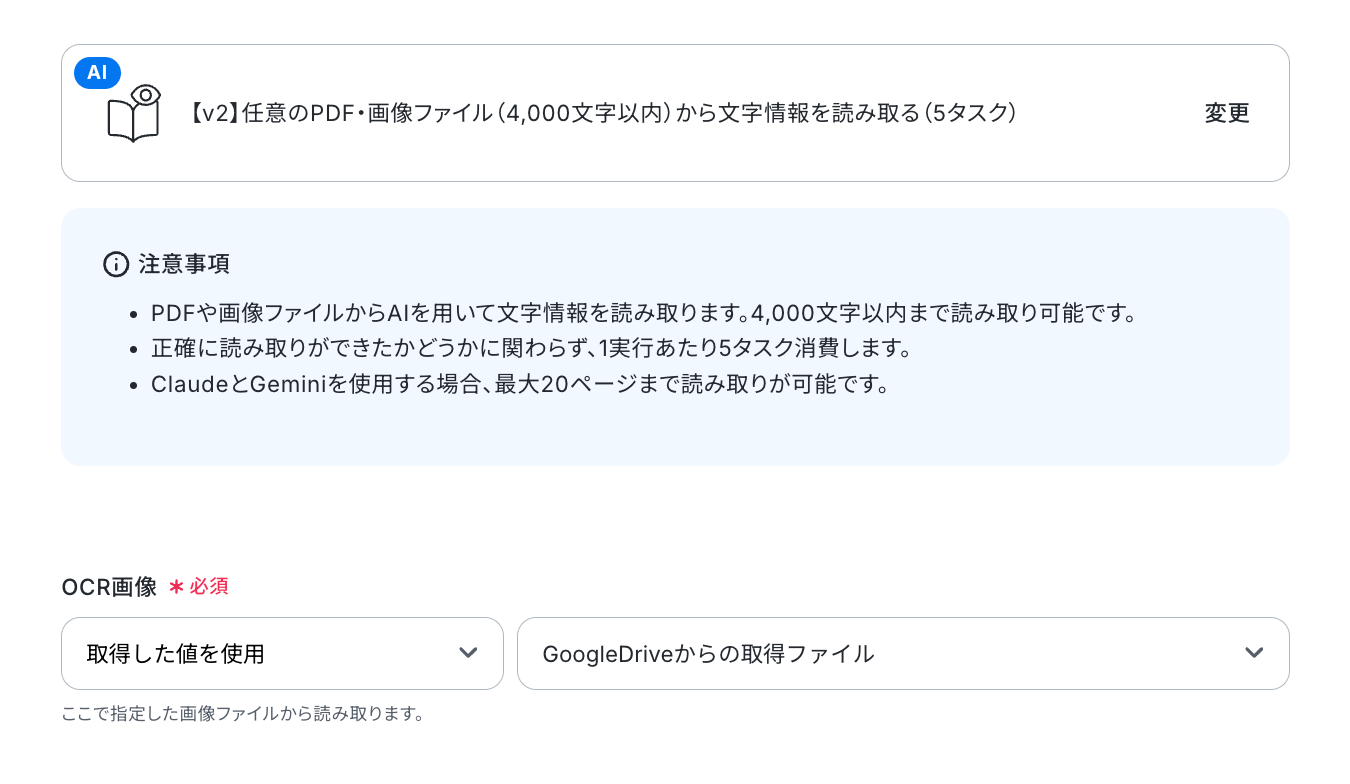This screenshot has width=1350, height=784.
Task: Click the info circle icon beside 注意事項
Action: pos(116,264)
